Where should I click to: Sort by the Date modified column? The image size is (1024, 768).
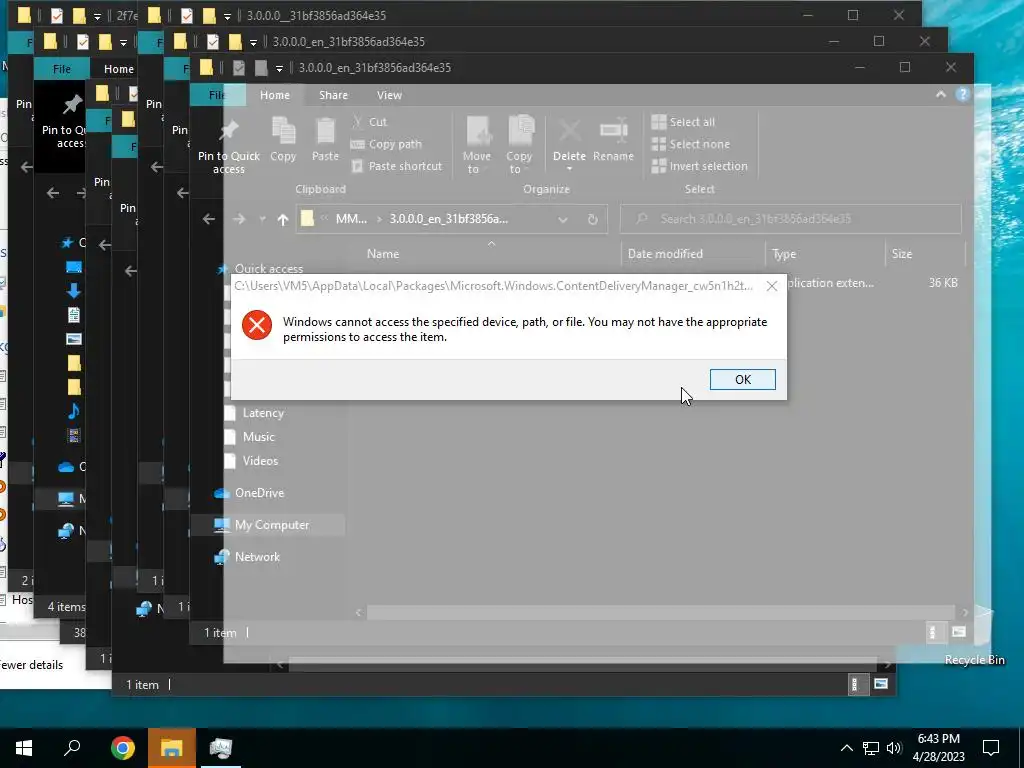pos(665,254)
